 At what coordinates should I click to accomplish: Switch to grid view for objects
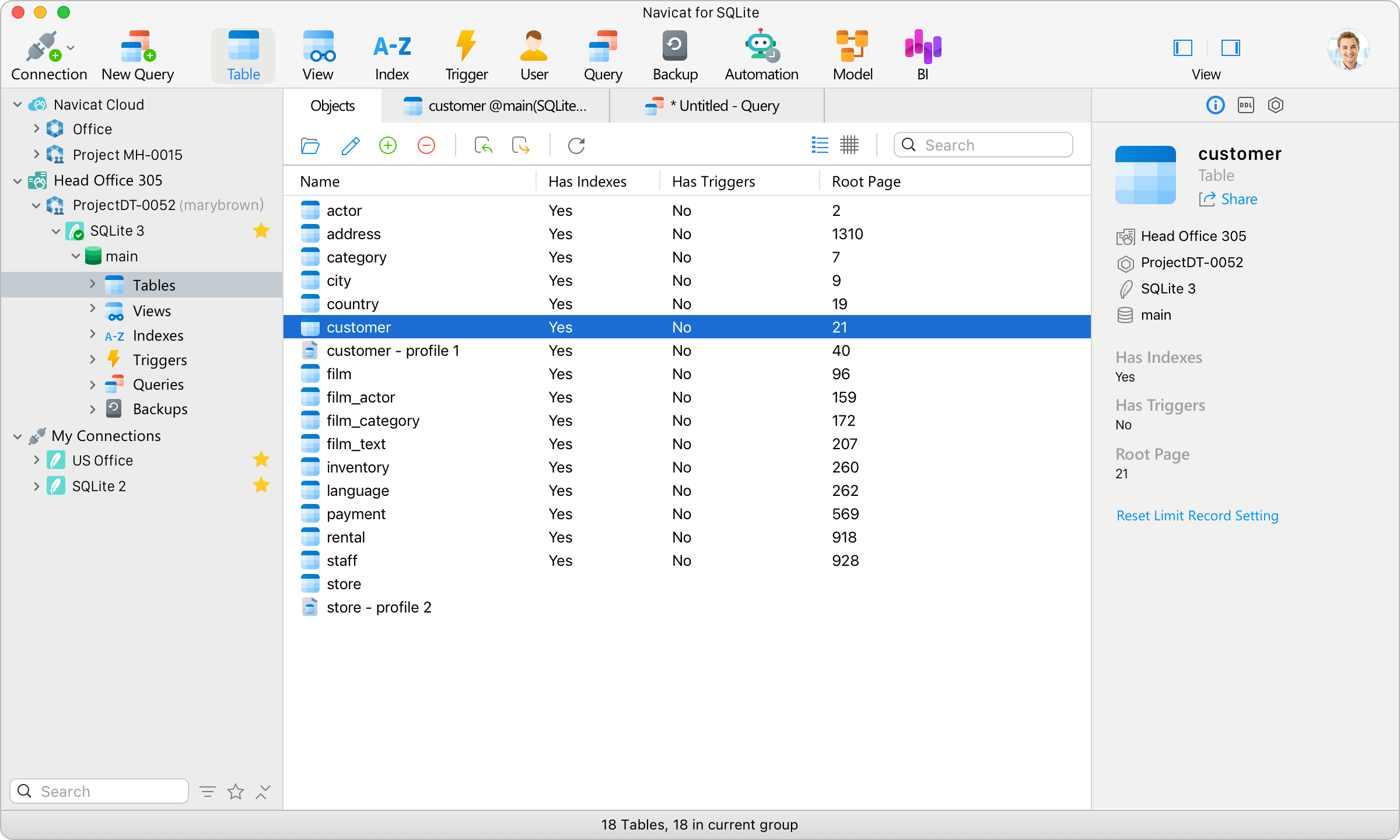coord(849,145)
